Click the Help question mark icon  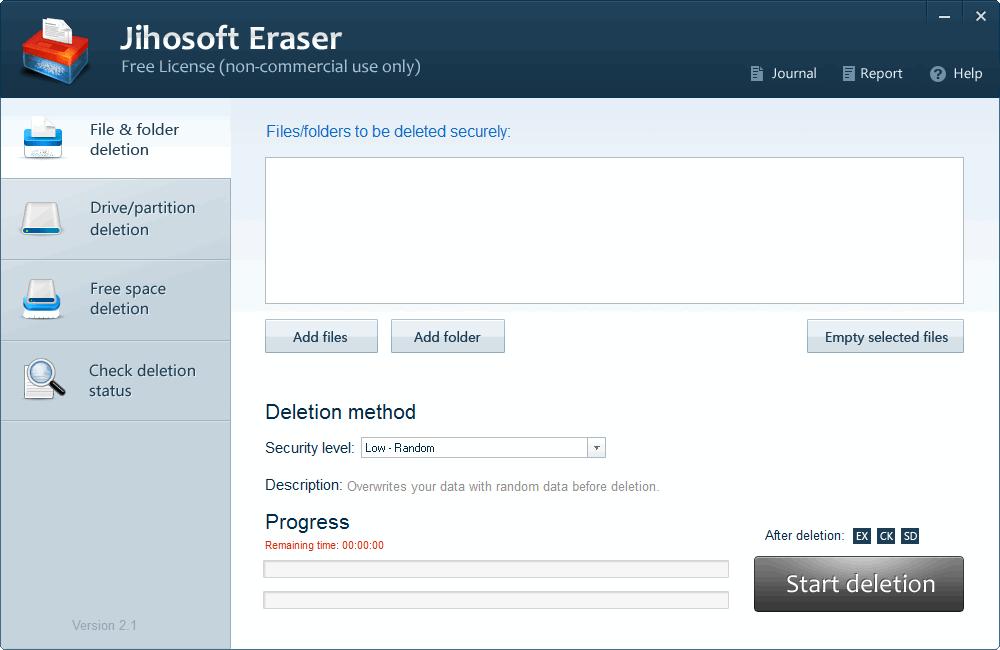click(938, 74)
